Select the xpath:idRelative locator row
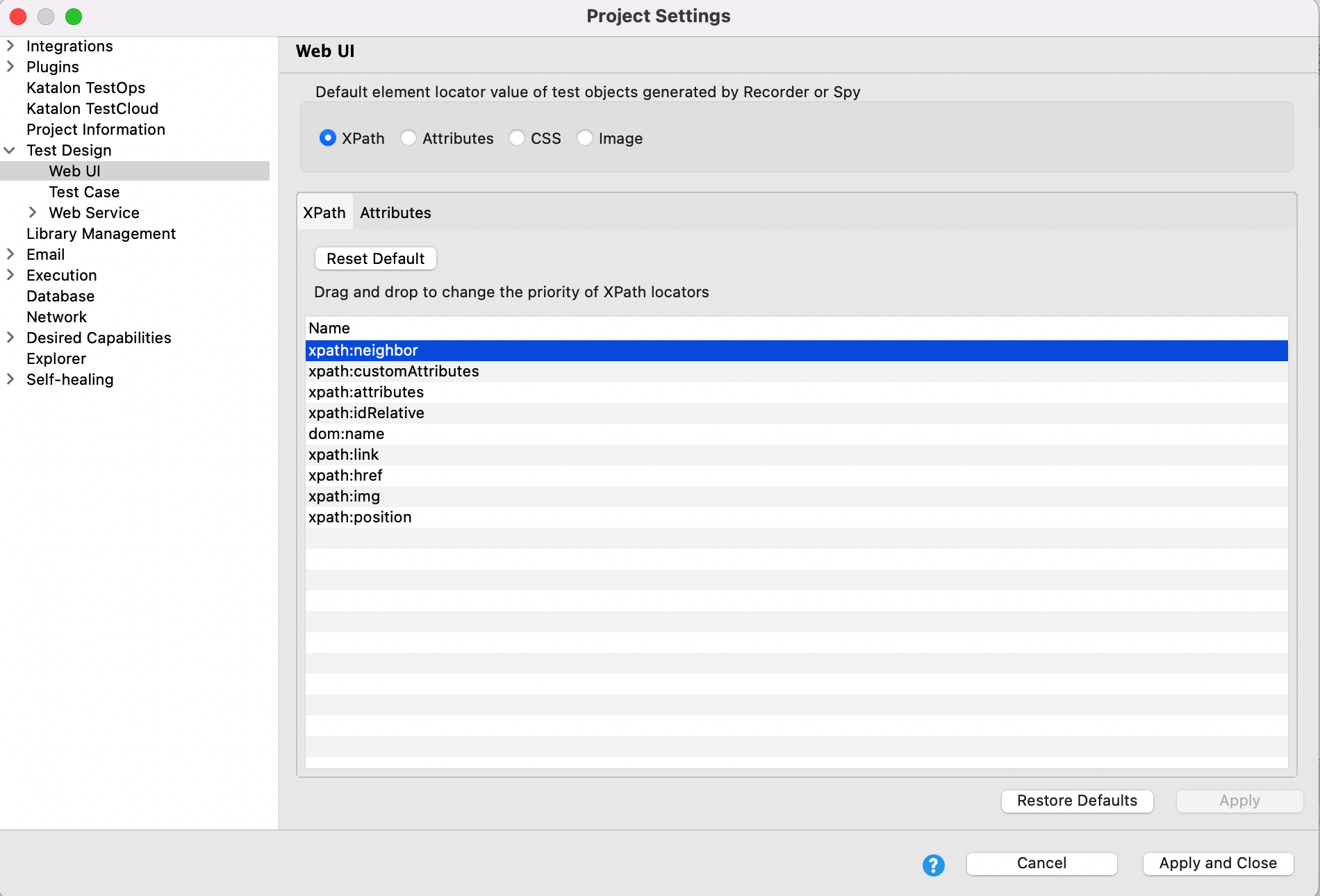The image size is (1320, 896). pyautogui.click(x=366, y=413)
